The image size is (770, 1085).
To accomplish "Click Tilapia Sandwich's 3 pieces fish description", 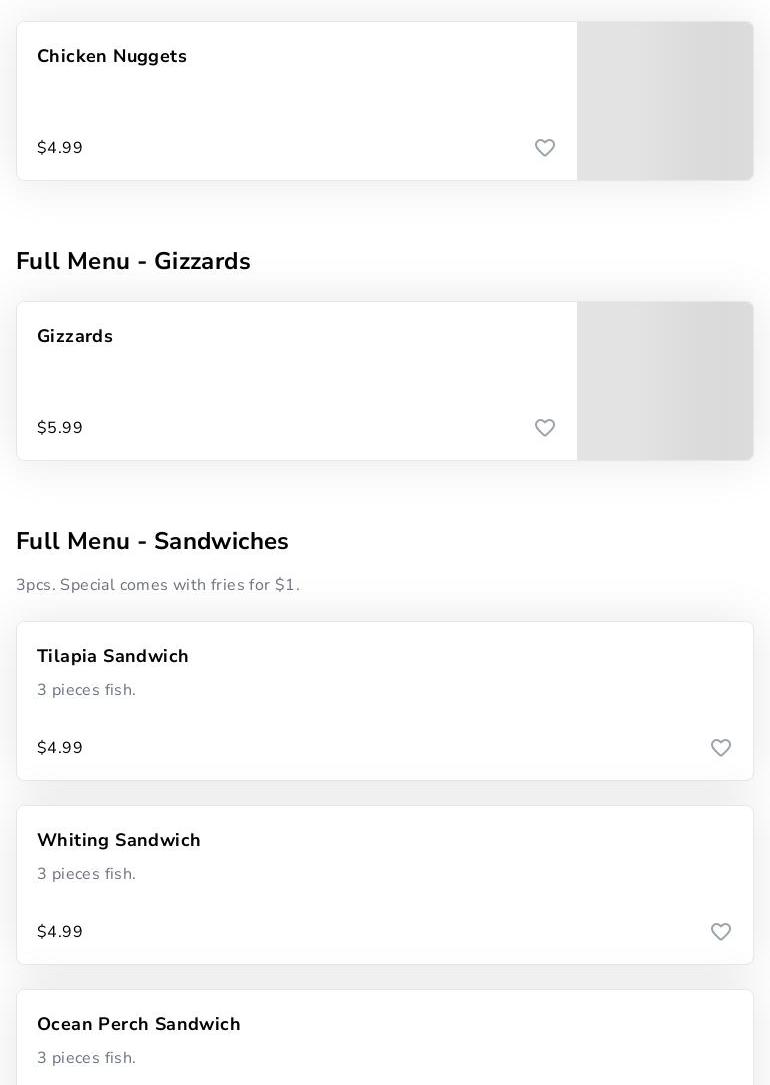I will point(86,690).
